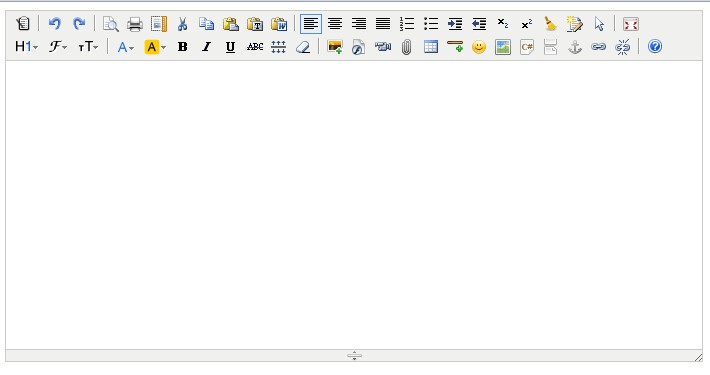The height and width of the screenshot is (375, 710).
Task: Undo the last edit
Action: [x=55, y=24]
